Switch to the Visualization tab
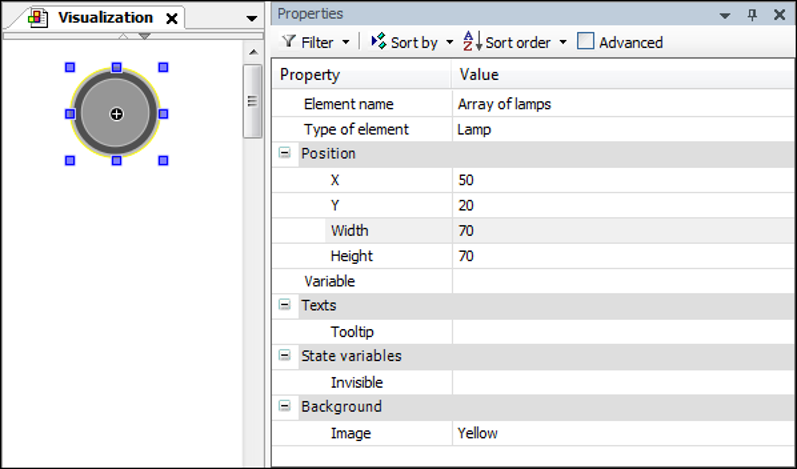 105,18
